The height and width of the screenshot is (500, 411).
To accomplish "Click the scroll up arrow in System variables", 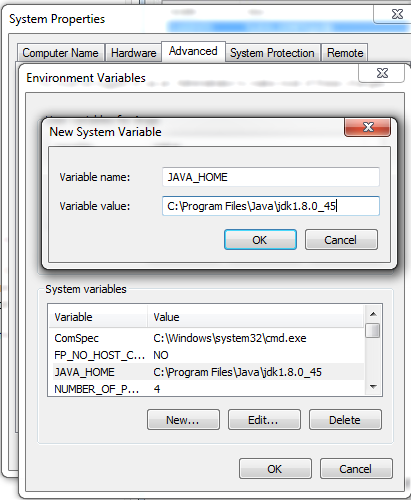I will point(373,314).
